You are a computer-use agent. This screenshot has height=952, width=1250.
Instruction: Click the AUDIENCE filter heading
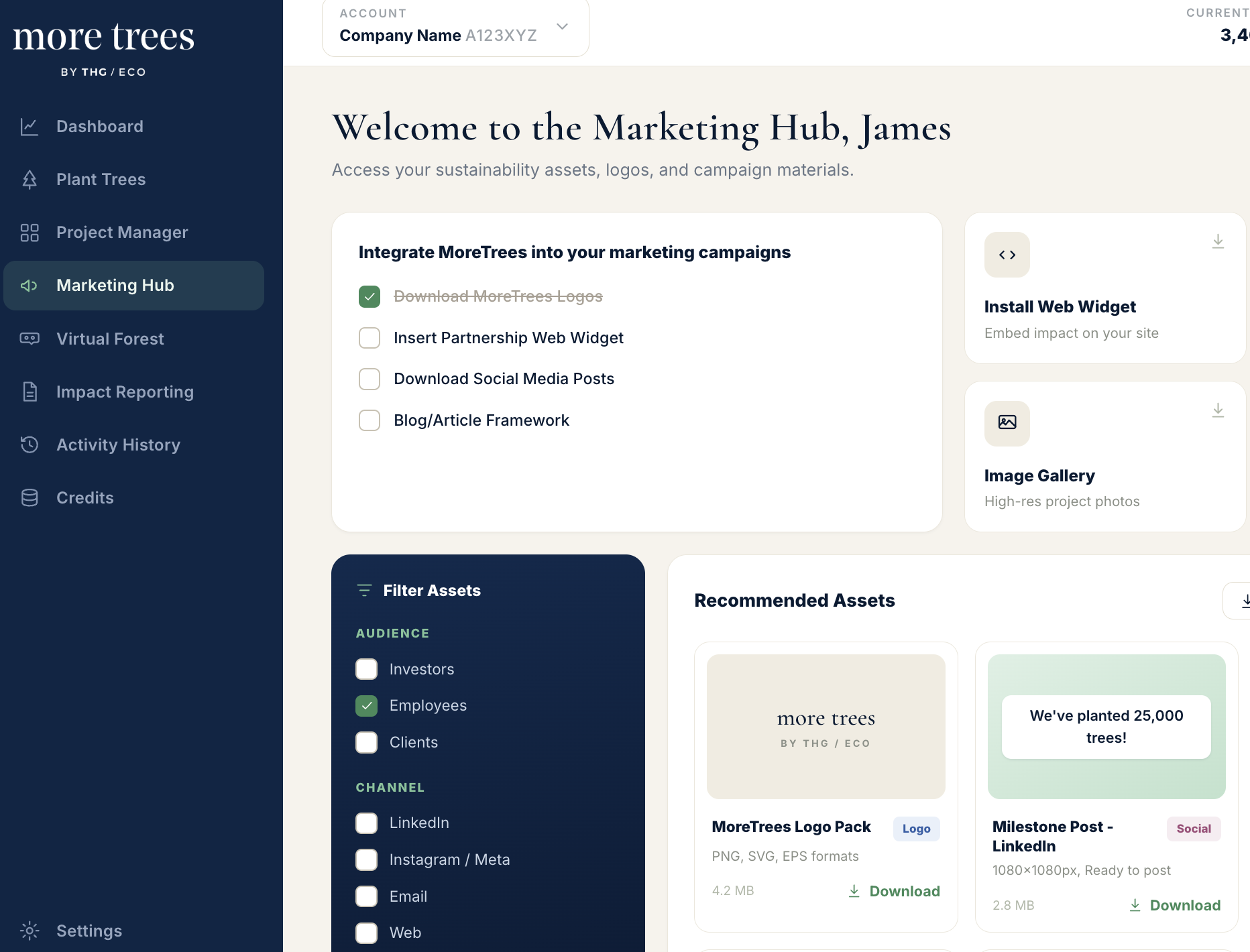[x=393, y=633]
